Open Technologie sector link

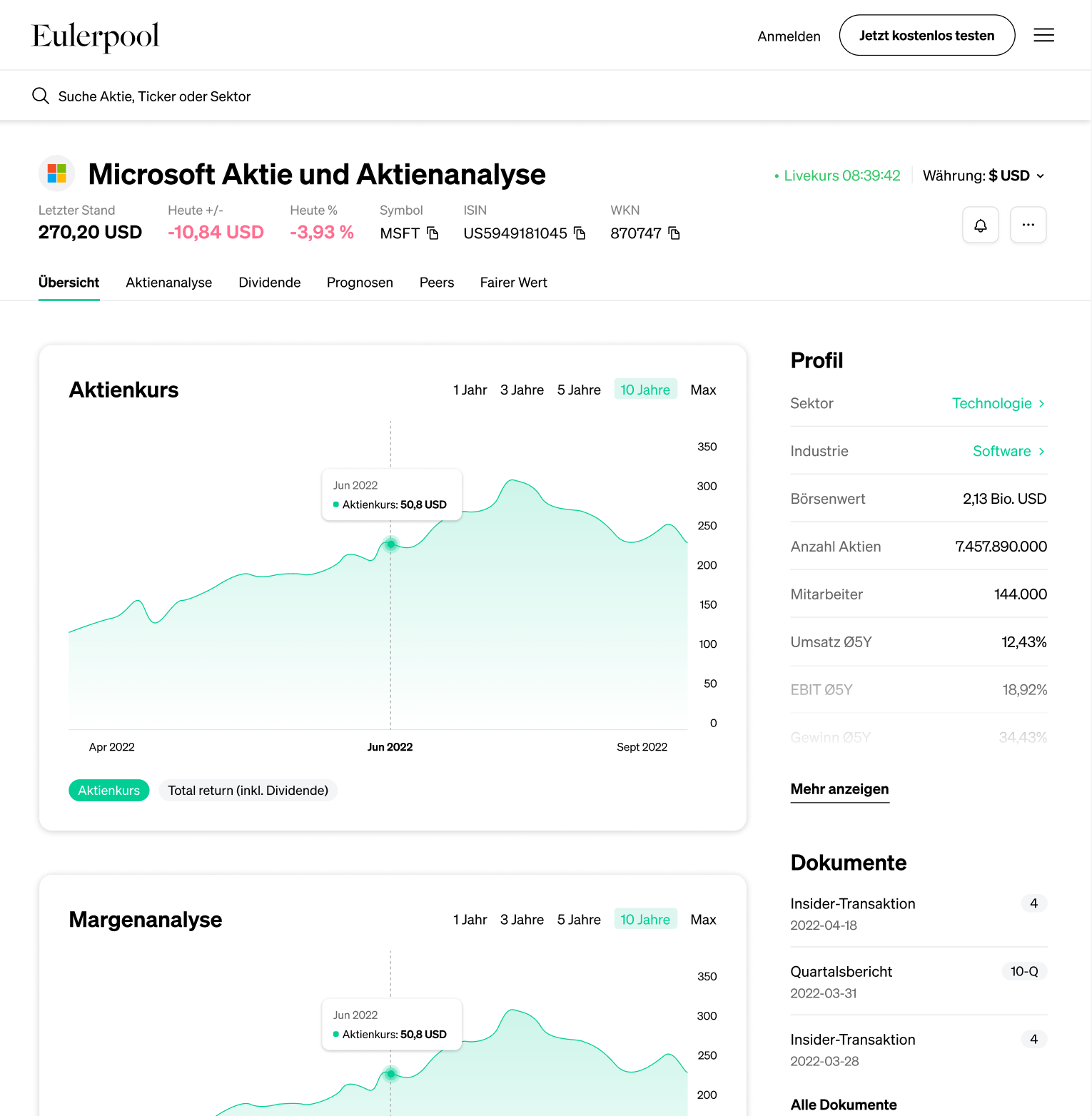click(x=999, y=403)
